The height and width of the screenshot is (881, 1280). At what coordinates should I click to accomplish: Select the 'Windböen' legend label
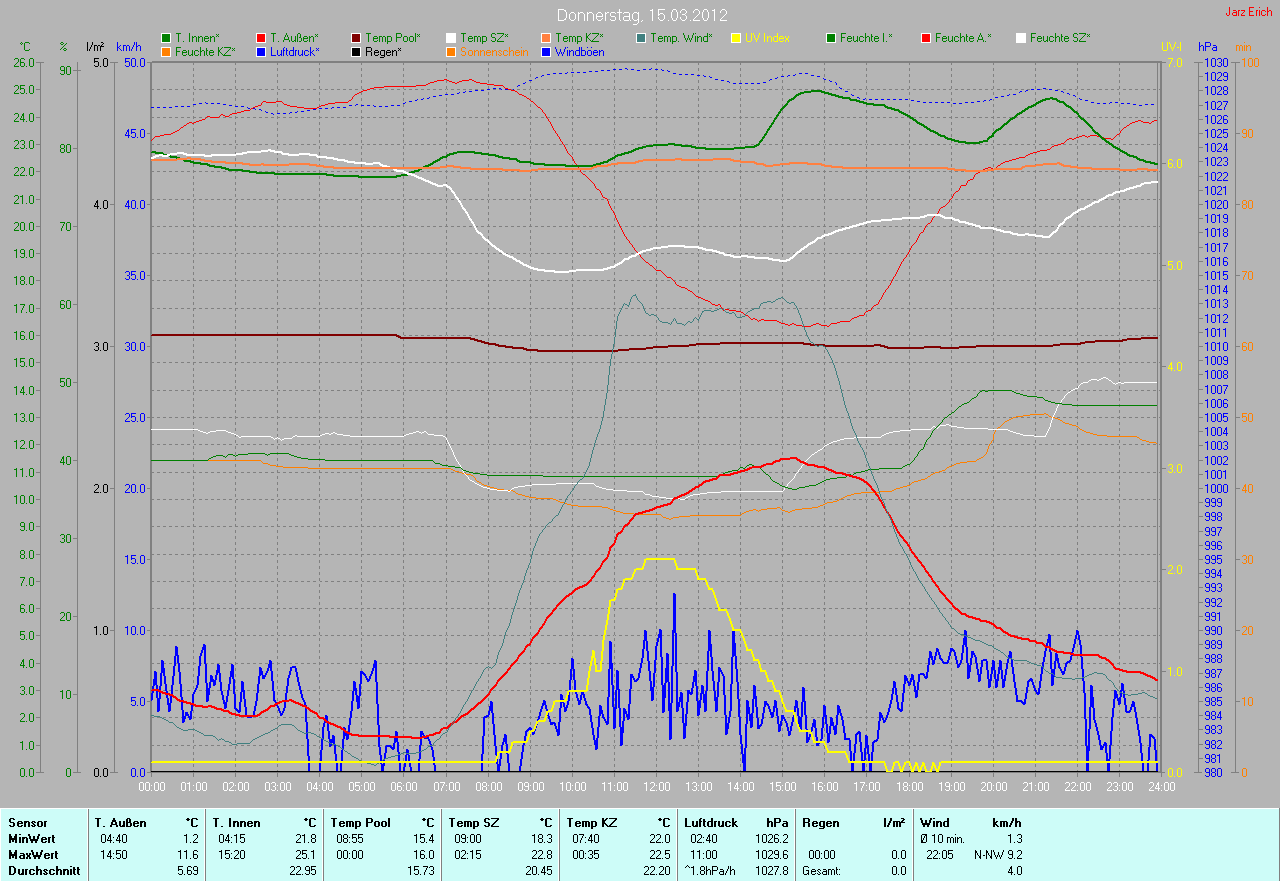(x=580, y=51)
